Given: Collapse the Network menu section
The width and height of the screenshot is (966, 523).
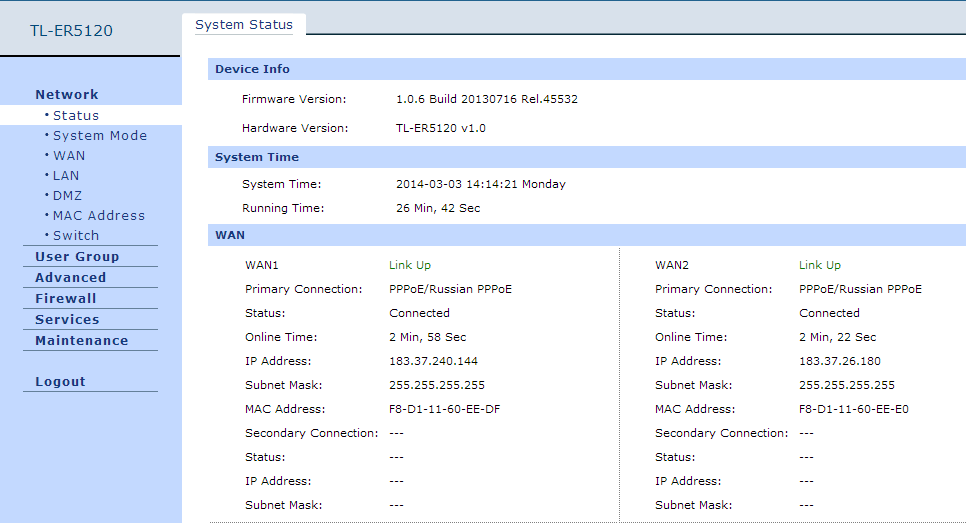Looking at the screenshot, I should coord(67,94).
